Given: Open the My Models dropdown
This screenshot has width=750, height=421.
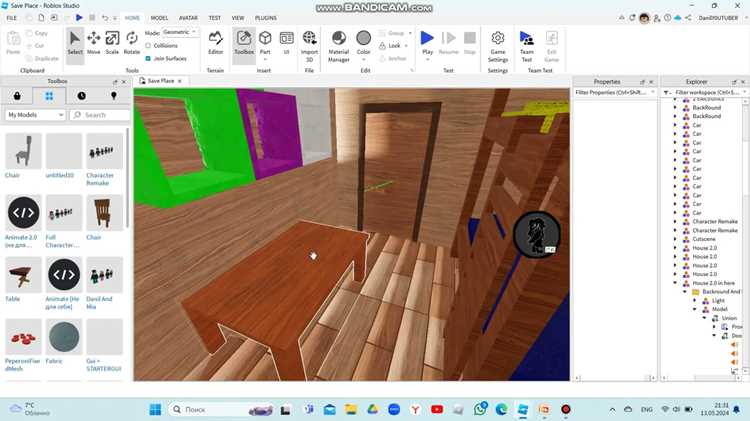Looking at the screenshot, I should point(35,115).
